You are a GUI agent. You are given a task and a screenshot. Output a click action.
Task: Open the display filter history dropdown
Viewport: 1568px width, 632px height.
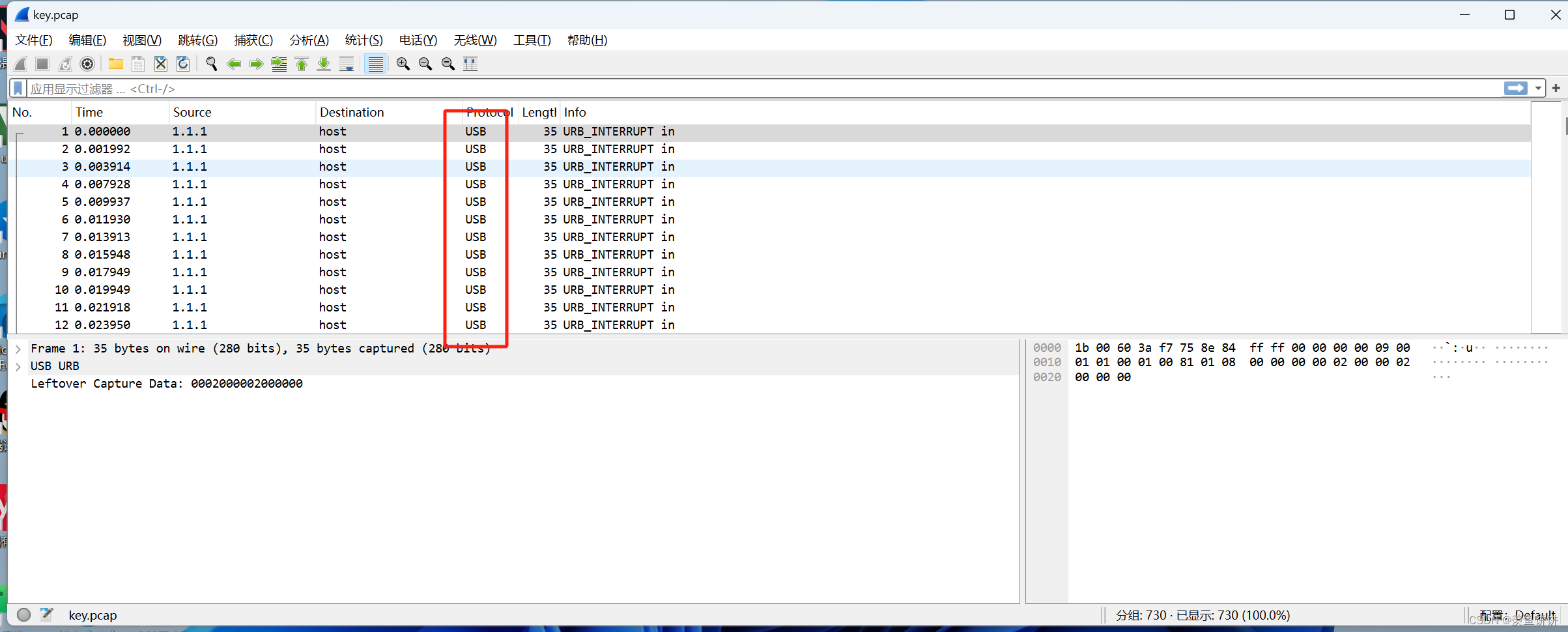(x=1539, y=88)
